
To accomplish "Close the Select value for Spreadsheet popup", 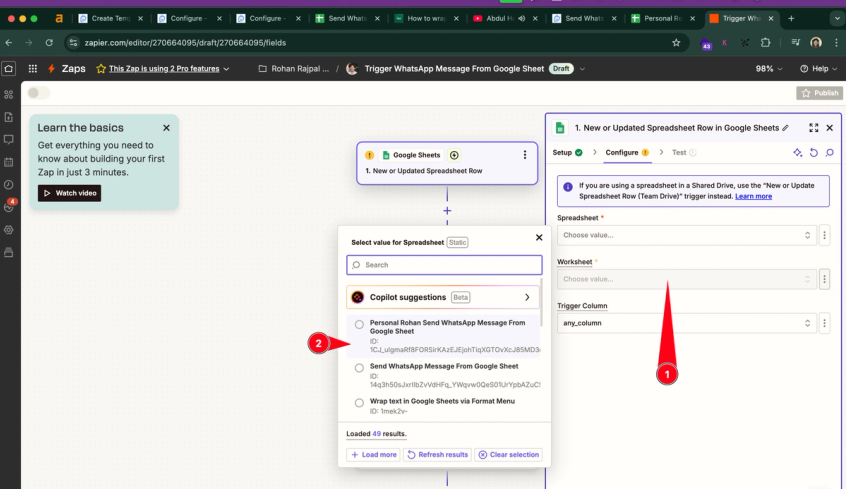I will tap(539, 237).
